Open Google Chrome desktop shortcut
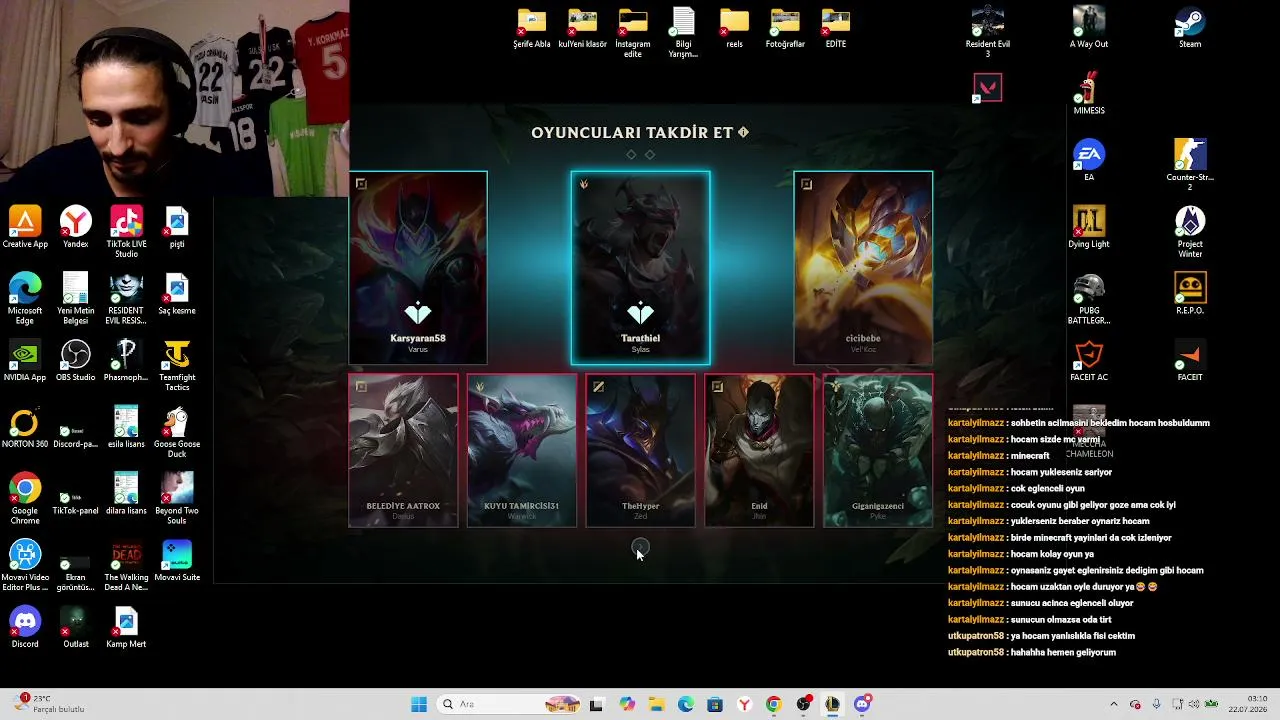The image size is (1280, 720). click(x=25, y=499)
